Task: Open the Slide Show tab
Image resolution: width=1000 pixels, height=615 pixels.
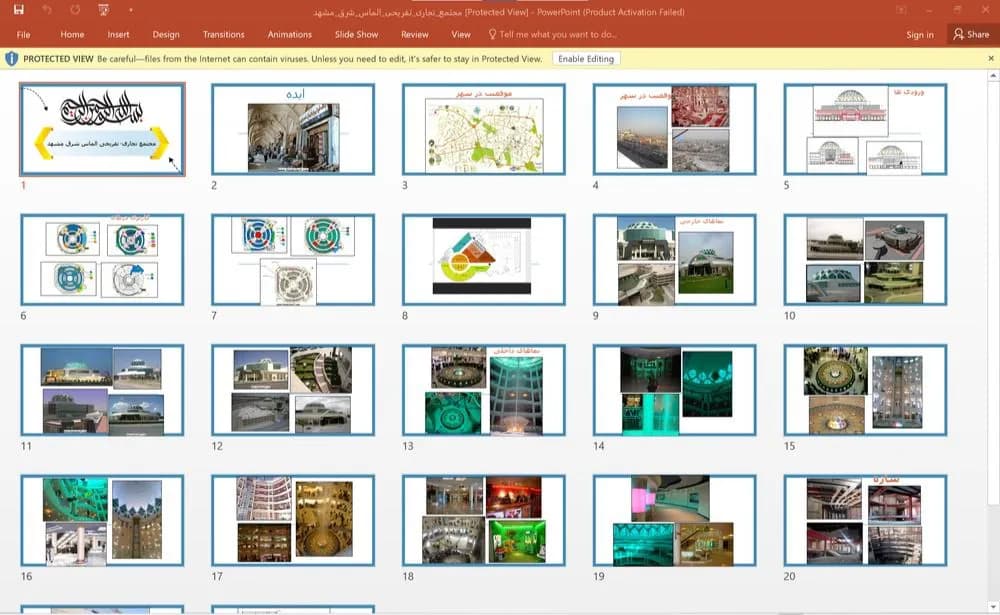Action: coord(357,34)
